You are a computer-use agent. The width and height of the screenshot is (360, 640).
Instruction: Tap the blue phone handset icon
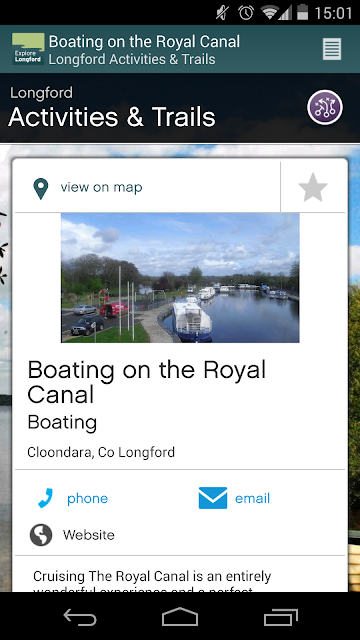pyautogui.click(x=45, y=498)
